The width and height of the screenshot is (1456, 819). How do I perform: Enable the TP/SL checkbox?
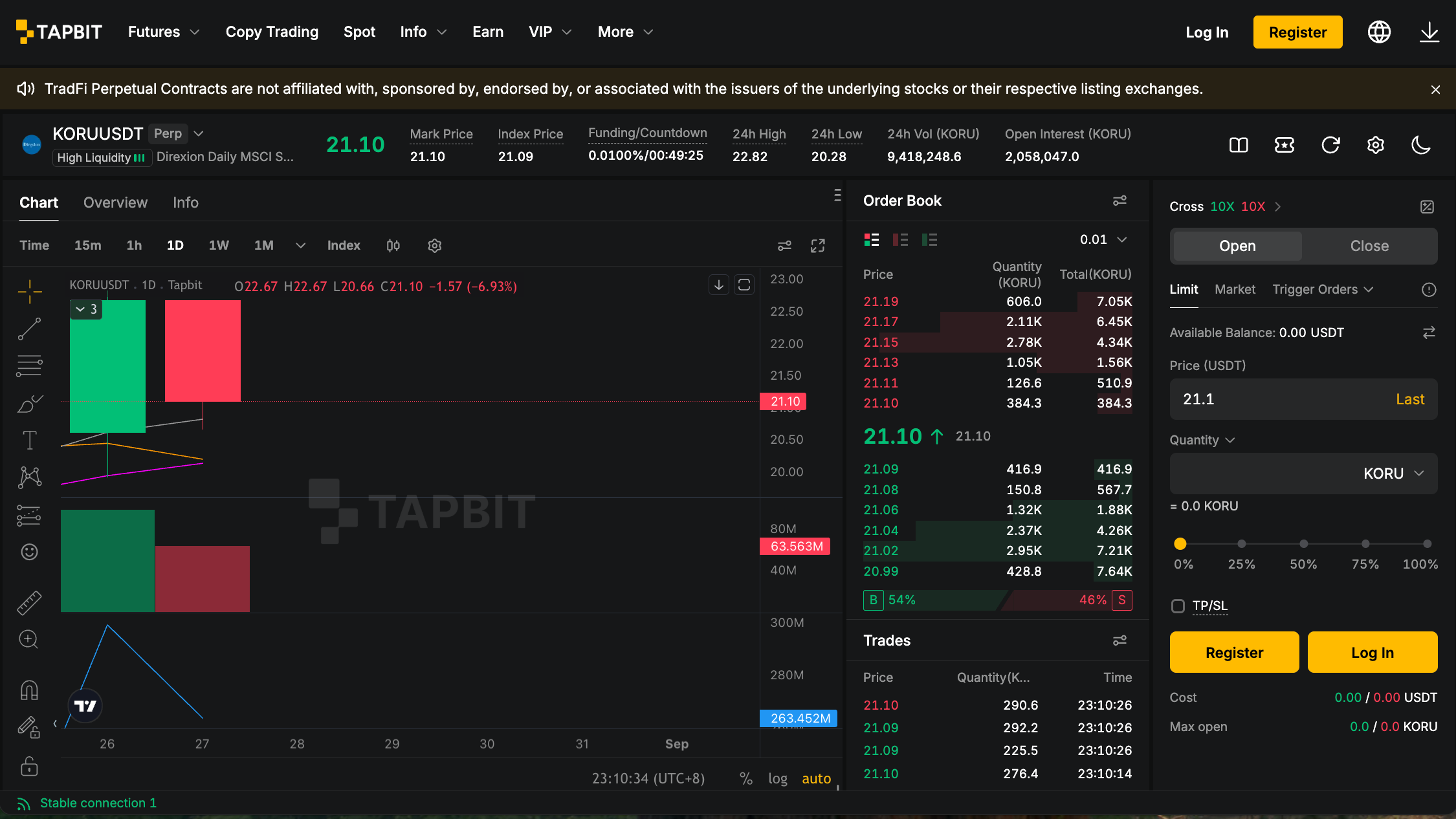pyautogui.click(x=1178, y=606)
